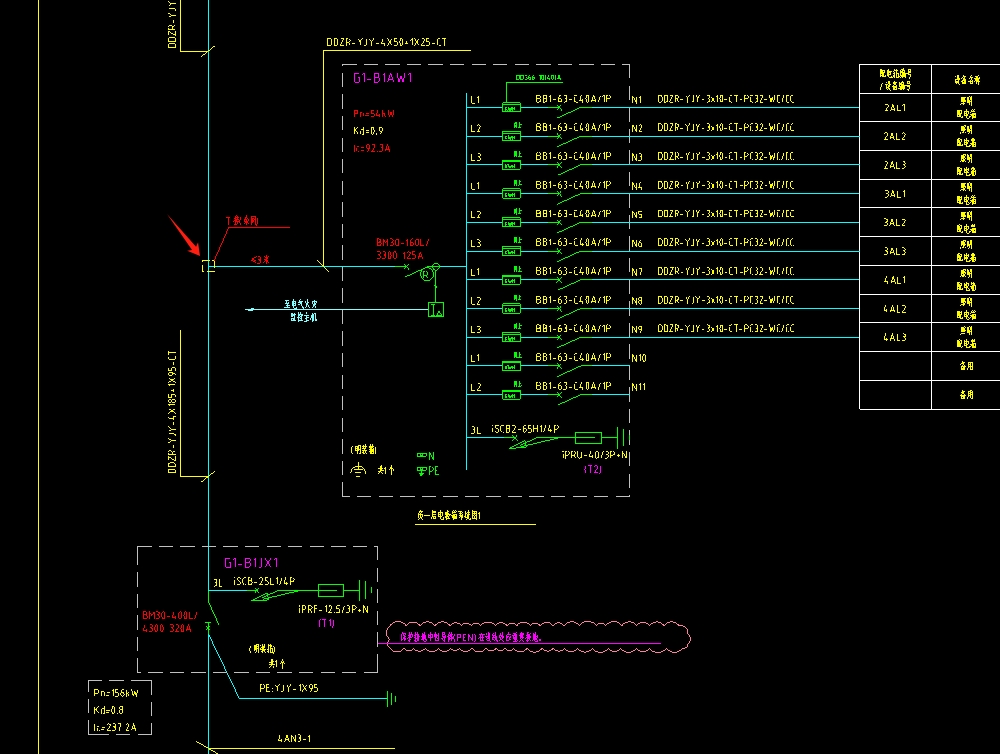Click the BB1-63-C40A/1P label on the N1 row
1000x754 pixels.
(x=573, y=99)
